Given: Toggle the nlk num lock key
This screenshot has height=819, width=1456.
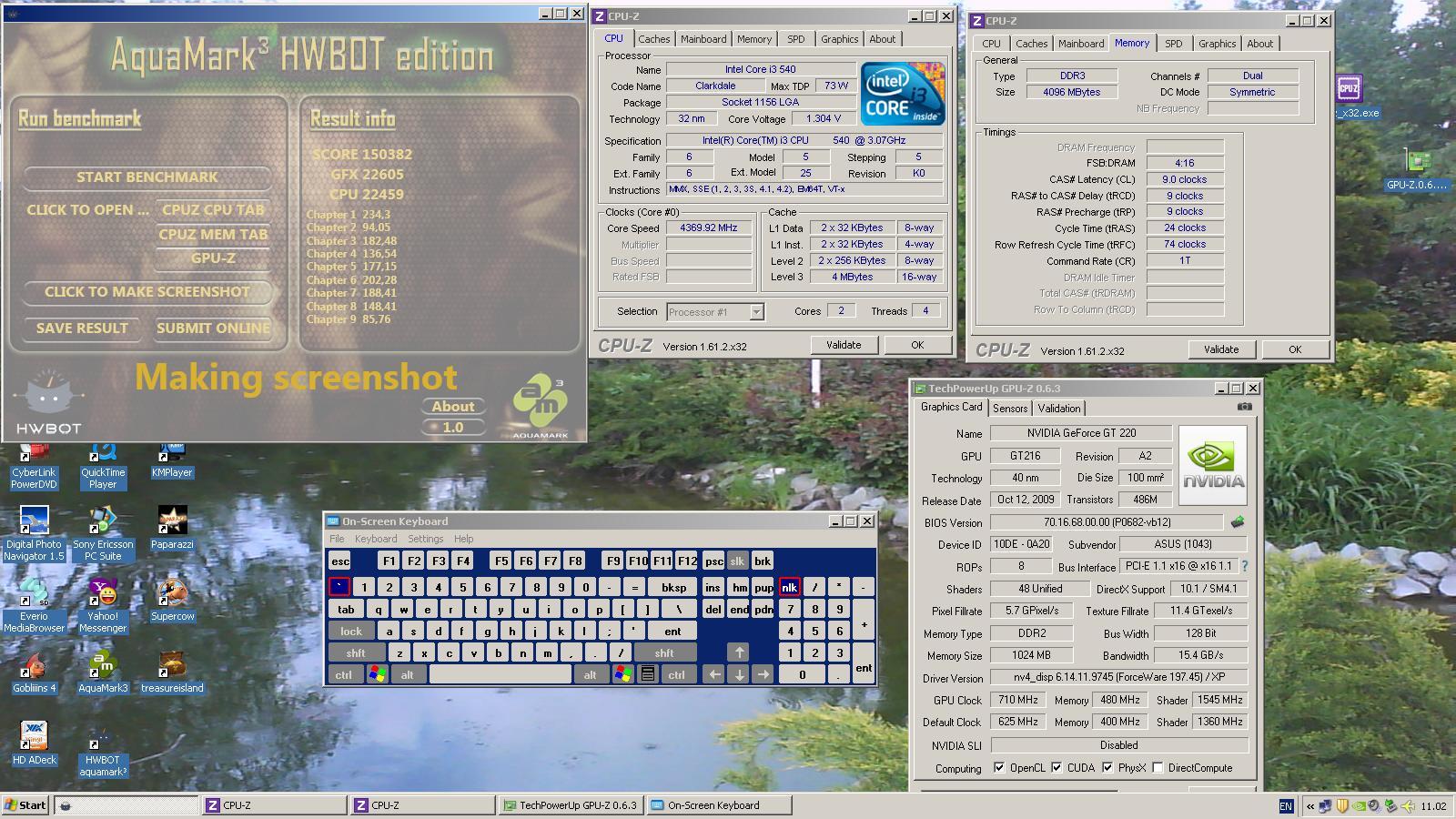Looking at the screenshot, I should point(789,587).
